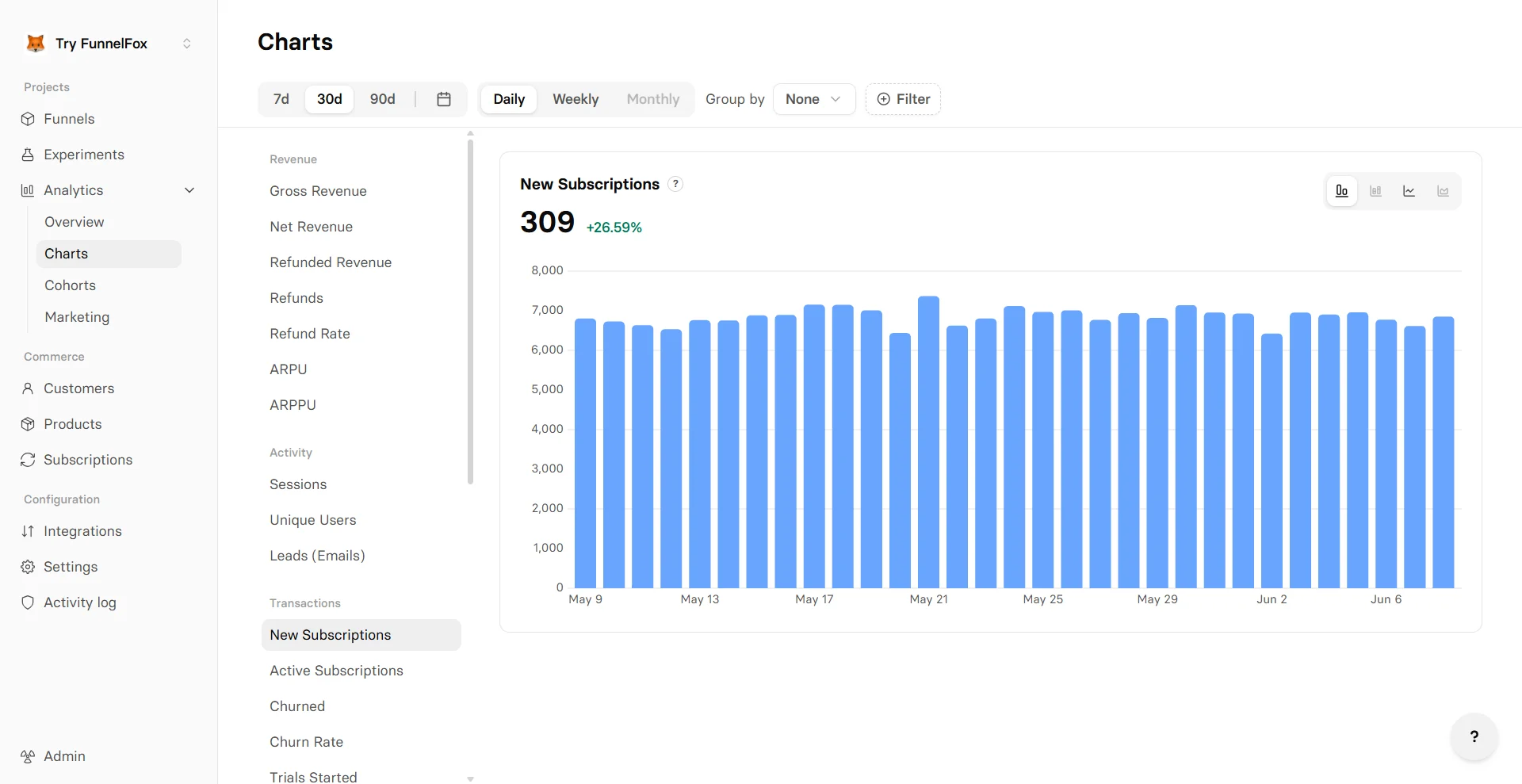Switch to stacked bar chart view

pos(1375,191)
